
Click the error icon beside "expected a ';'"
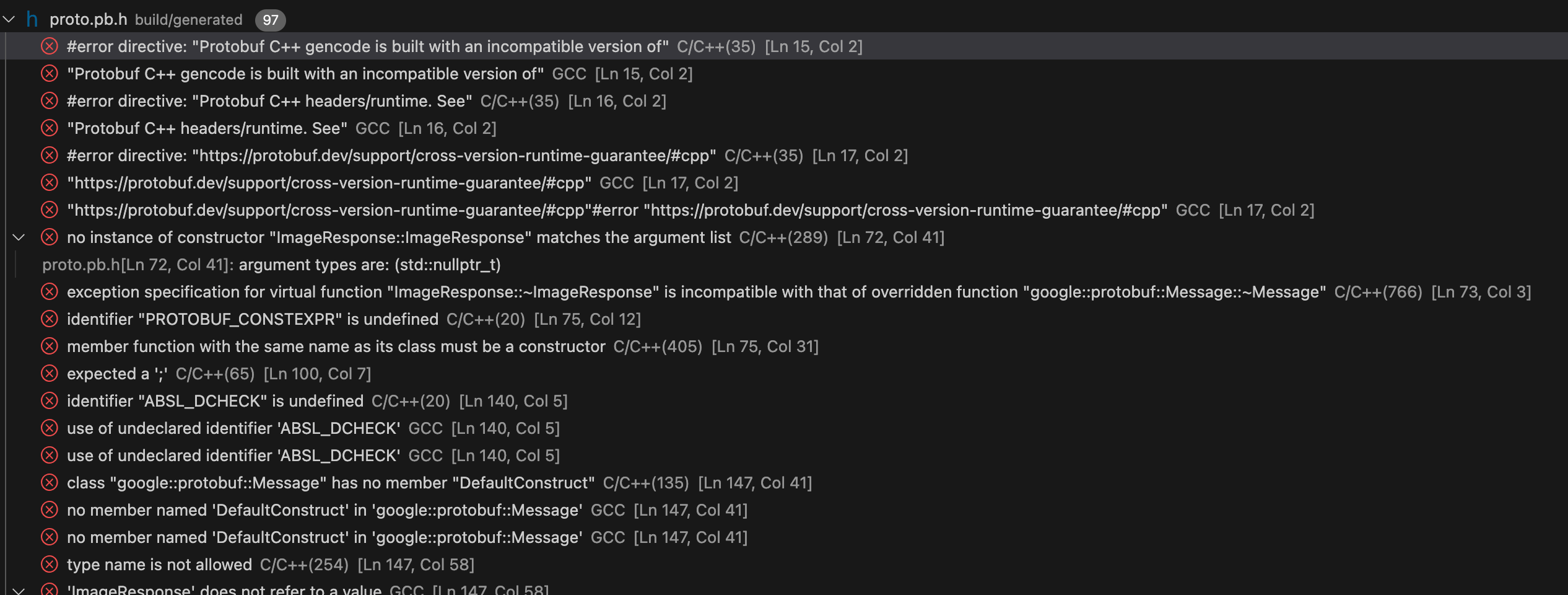[50, 373]
